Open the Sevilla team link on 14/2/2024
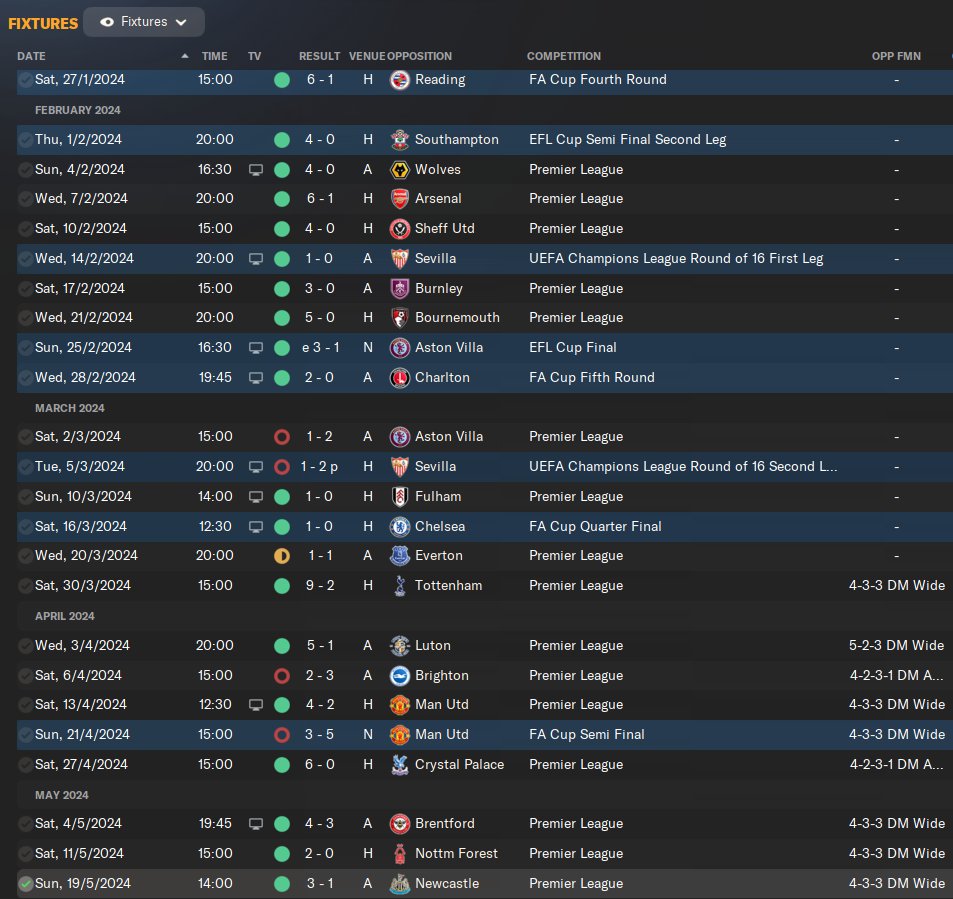This screenshot has height=899, width=953. tap(435, 258)
